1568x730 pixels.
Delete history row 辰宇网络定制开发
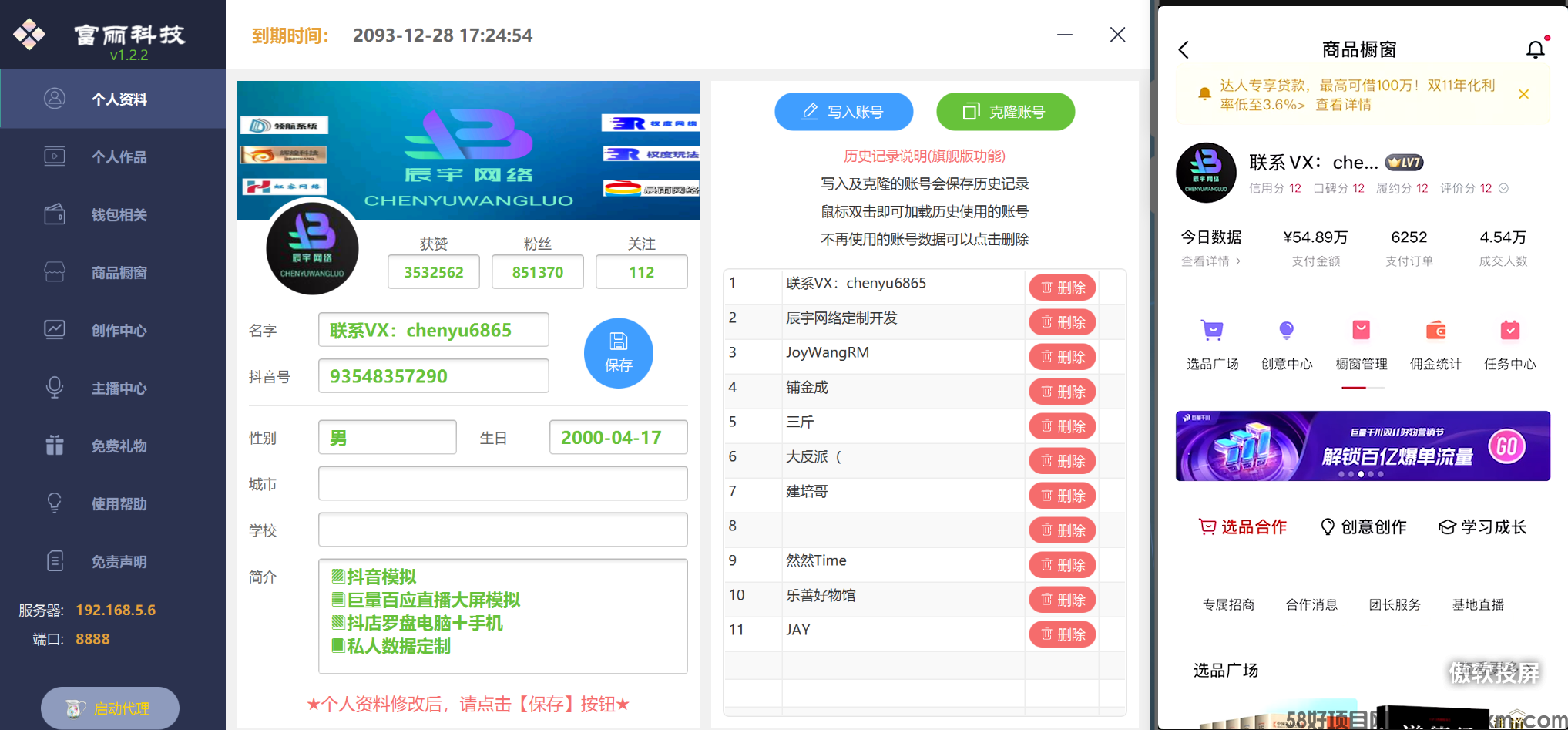pos(1063,322)
